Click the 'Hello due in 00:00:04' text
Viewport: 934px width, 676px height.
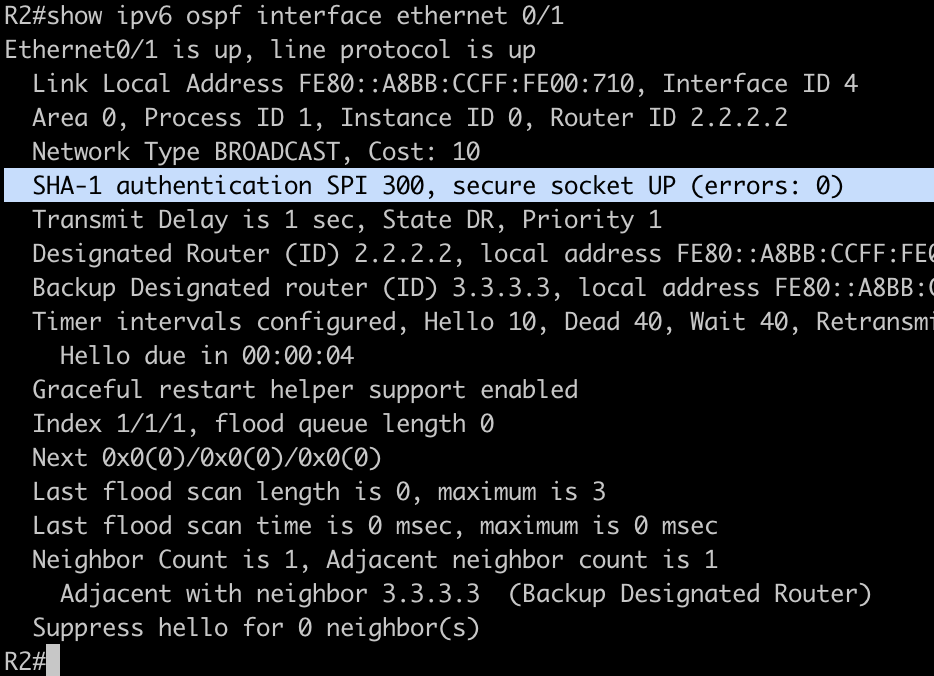pyautogui.click(x=207, y=356)
